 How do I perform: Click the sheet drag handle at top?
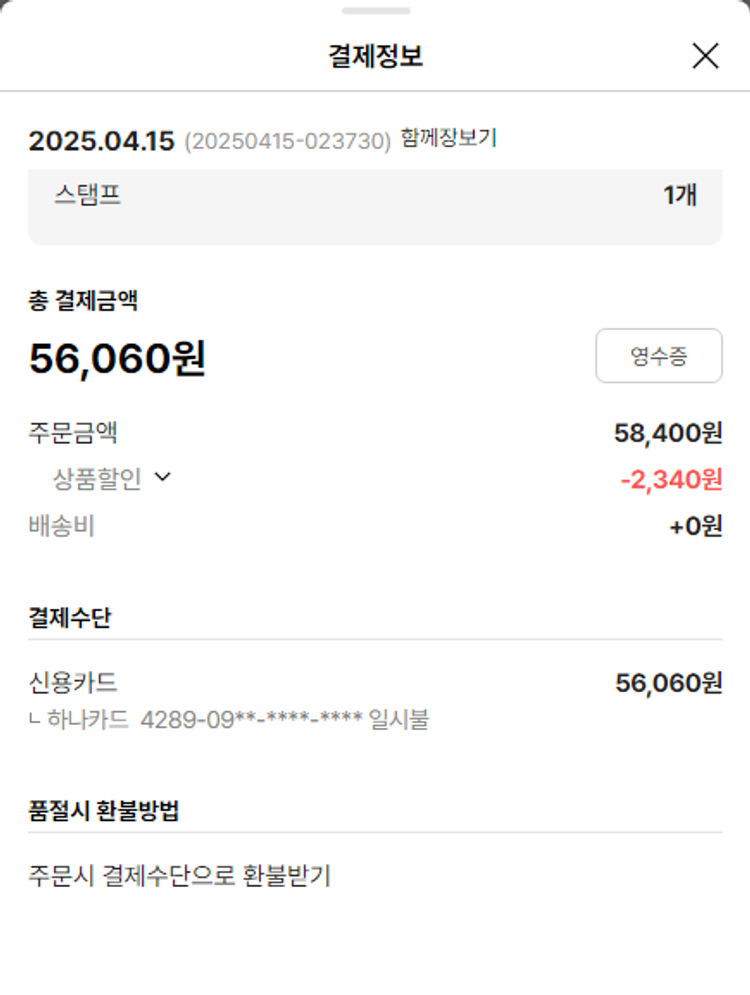pyautogui.click(x=375, y=11)
